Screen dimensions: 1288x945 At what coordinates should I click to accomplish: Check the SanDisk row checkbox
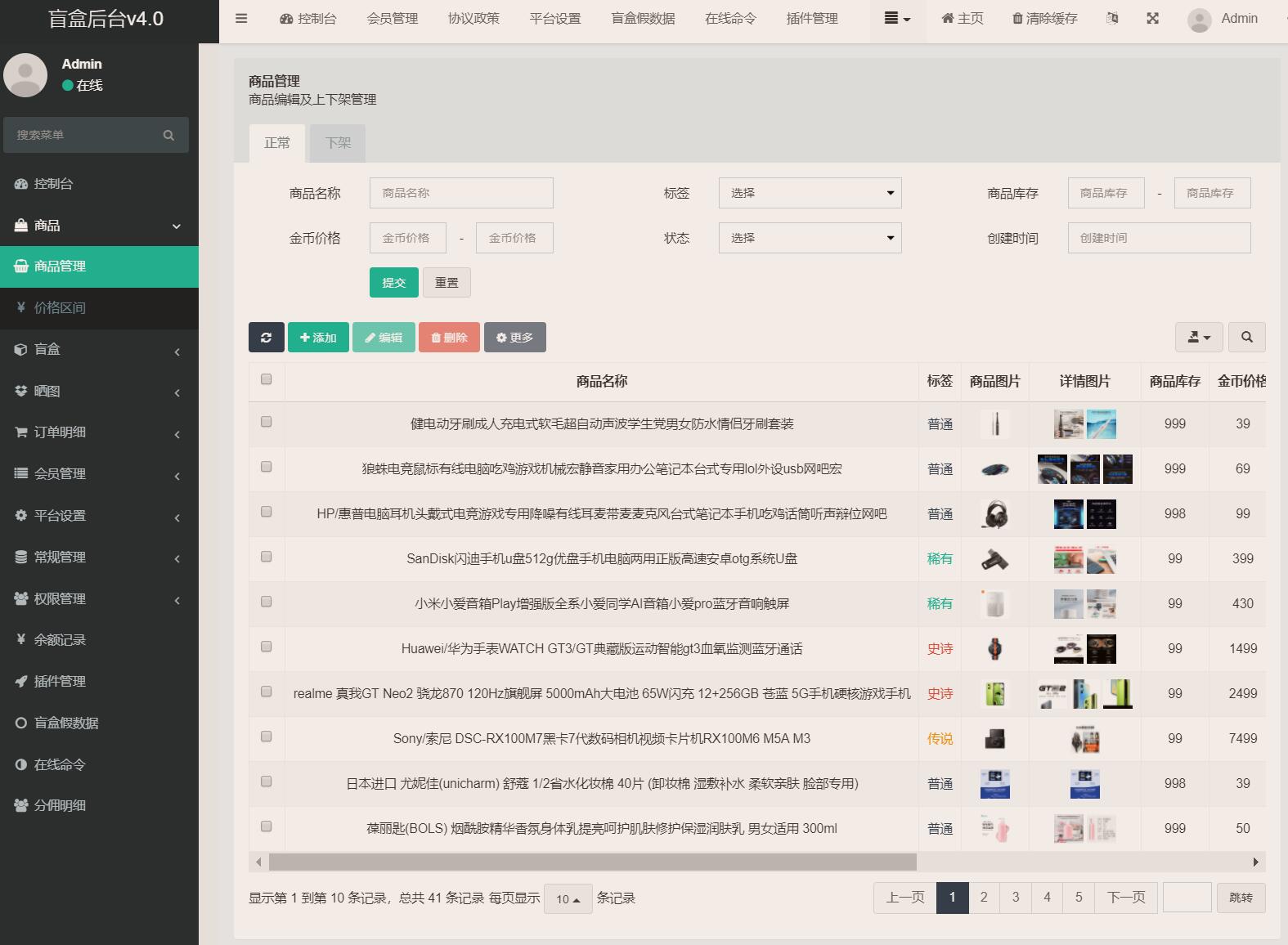coord(266,557)
